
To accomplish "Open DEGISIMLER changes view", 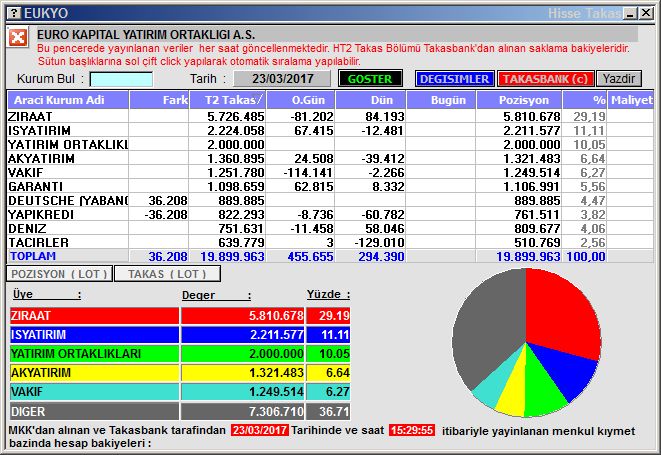I will pyautogui.click(x=454, y=79).
